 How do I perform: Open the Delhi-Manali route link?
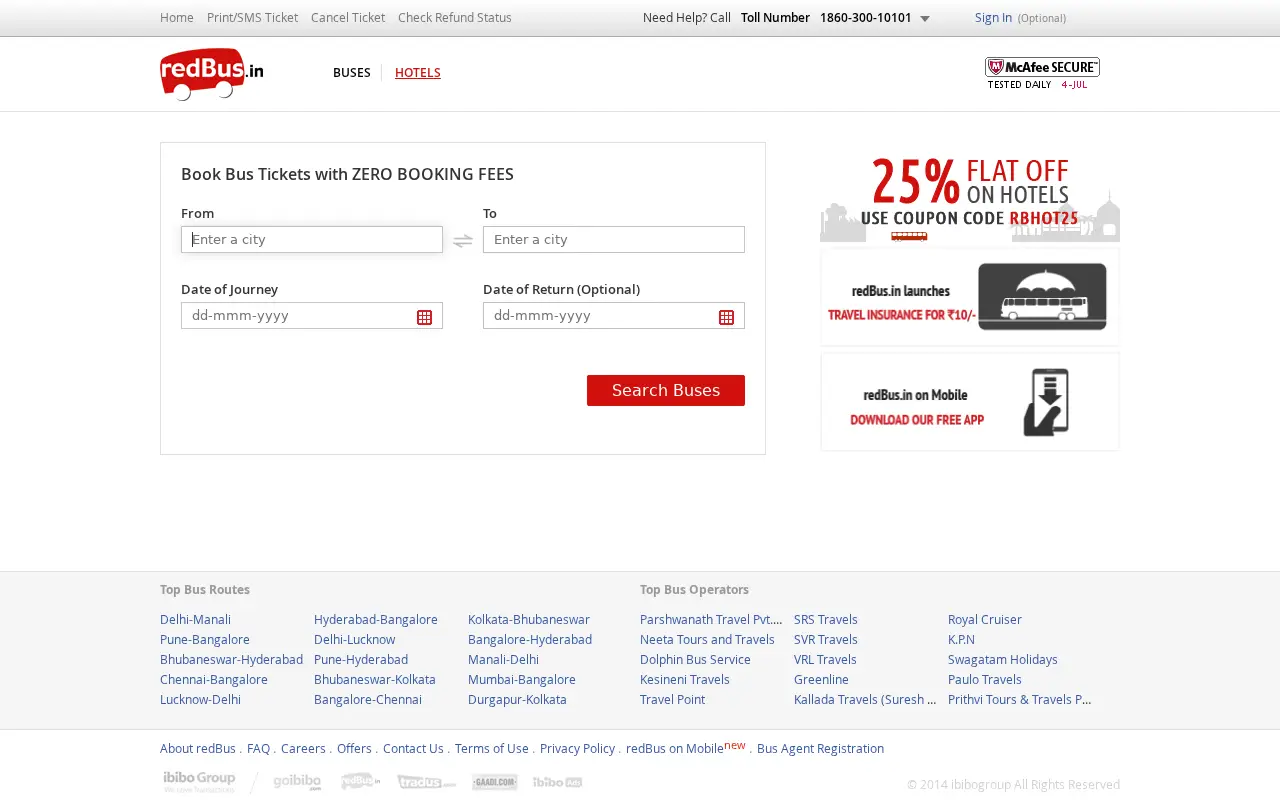coord(195,619)
